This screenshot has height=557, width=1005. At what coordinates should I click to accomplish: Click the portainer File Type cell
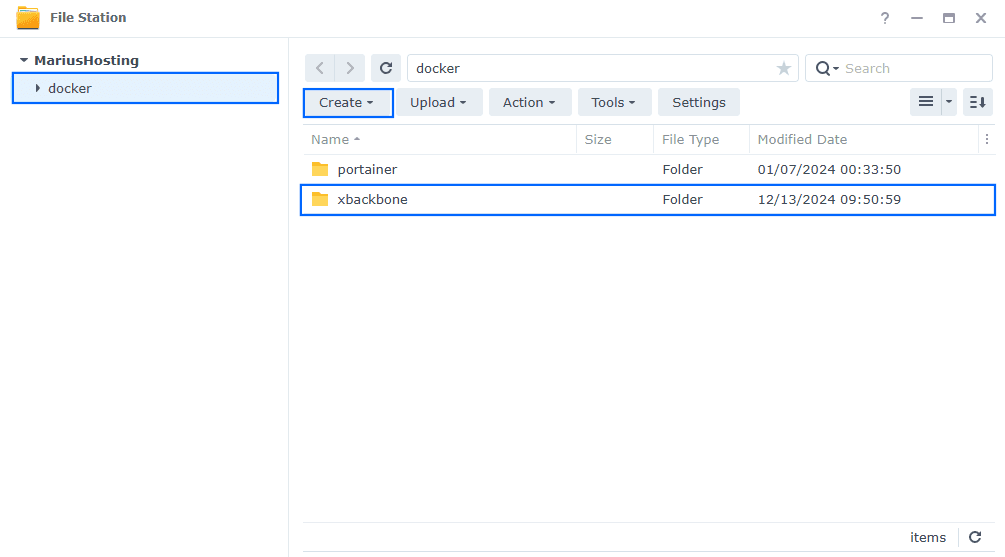coord(683,170)
